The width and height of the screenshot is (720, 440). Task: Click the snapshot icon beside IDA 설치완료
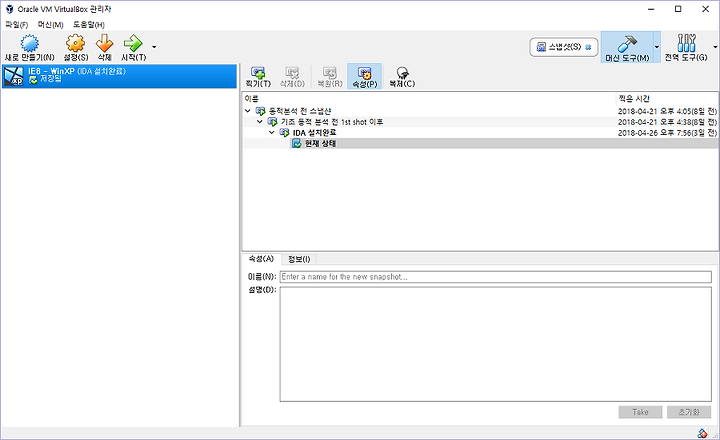[284, 132]
